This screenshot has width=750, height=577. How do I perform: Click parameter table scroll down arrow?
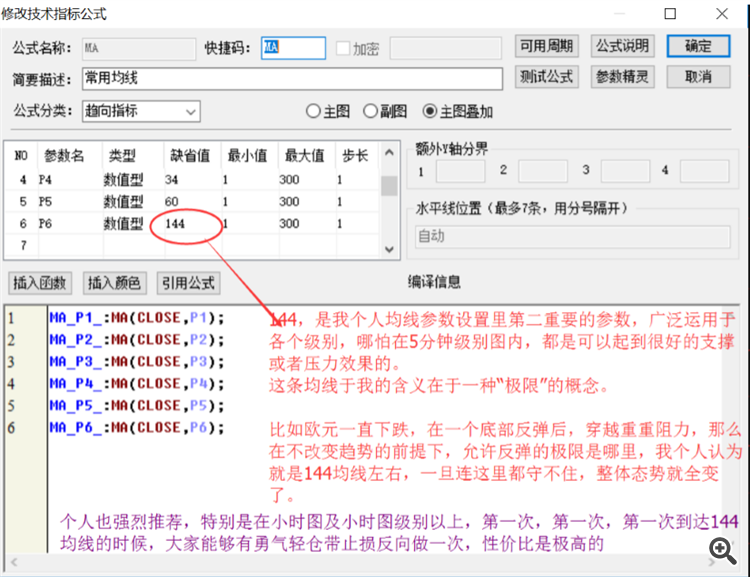(x=389, y=249)
